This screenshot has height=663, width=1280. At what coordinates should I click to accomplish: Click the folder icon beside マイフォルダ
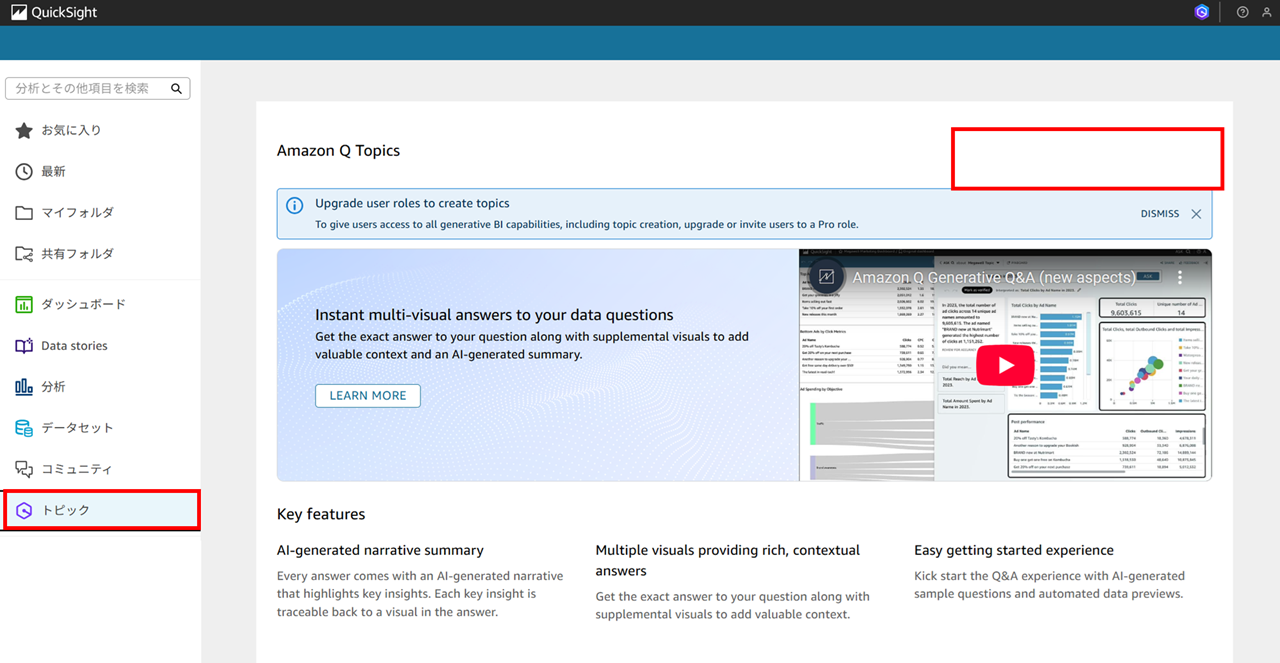click(24, 213)
